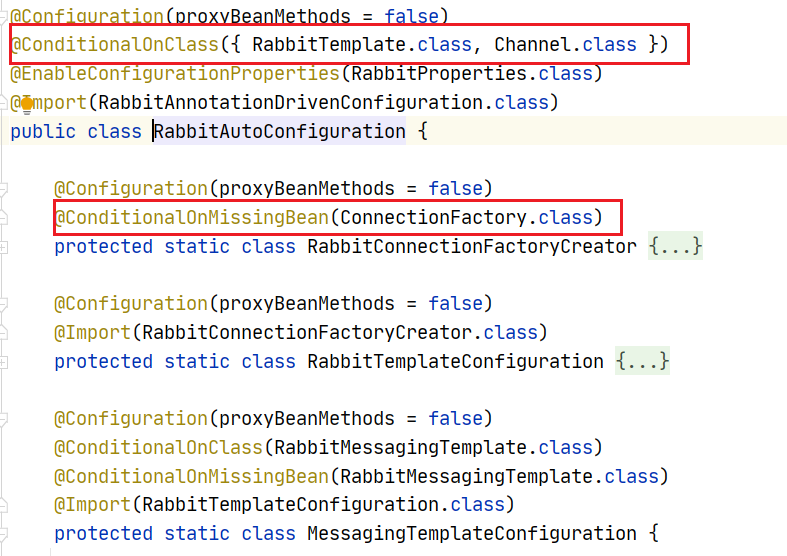The image size is (787, 556).
Task: Expand folded body of RabbitConnectionFactoryCreator class
Action: pos(675,246)
